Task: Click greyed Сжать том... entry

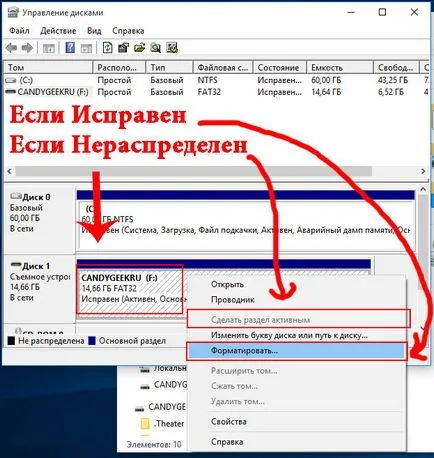Action: 234,386
